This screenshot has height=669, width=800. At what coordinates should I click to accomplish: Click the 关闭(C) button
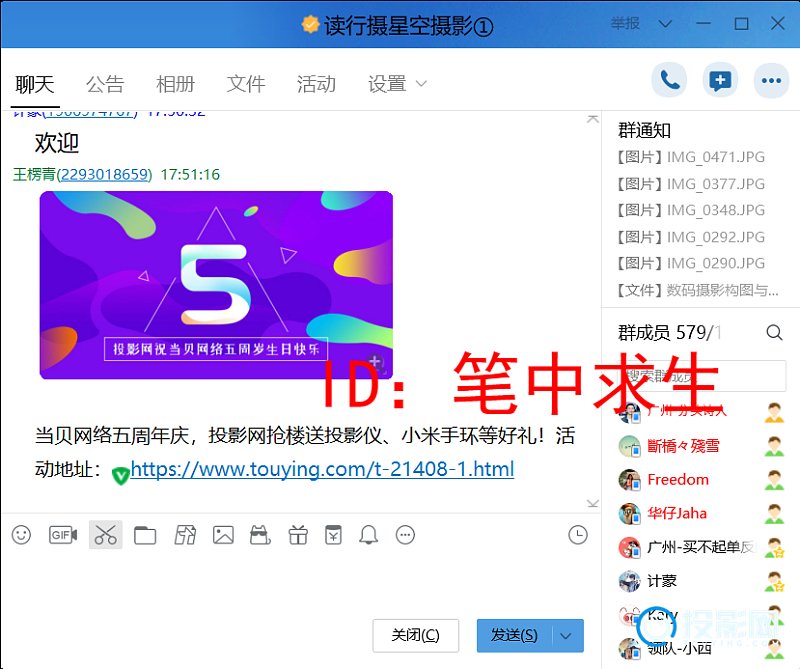point(415,636)
